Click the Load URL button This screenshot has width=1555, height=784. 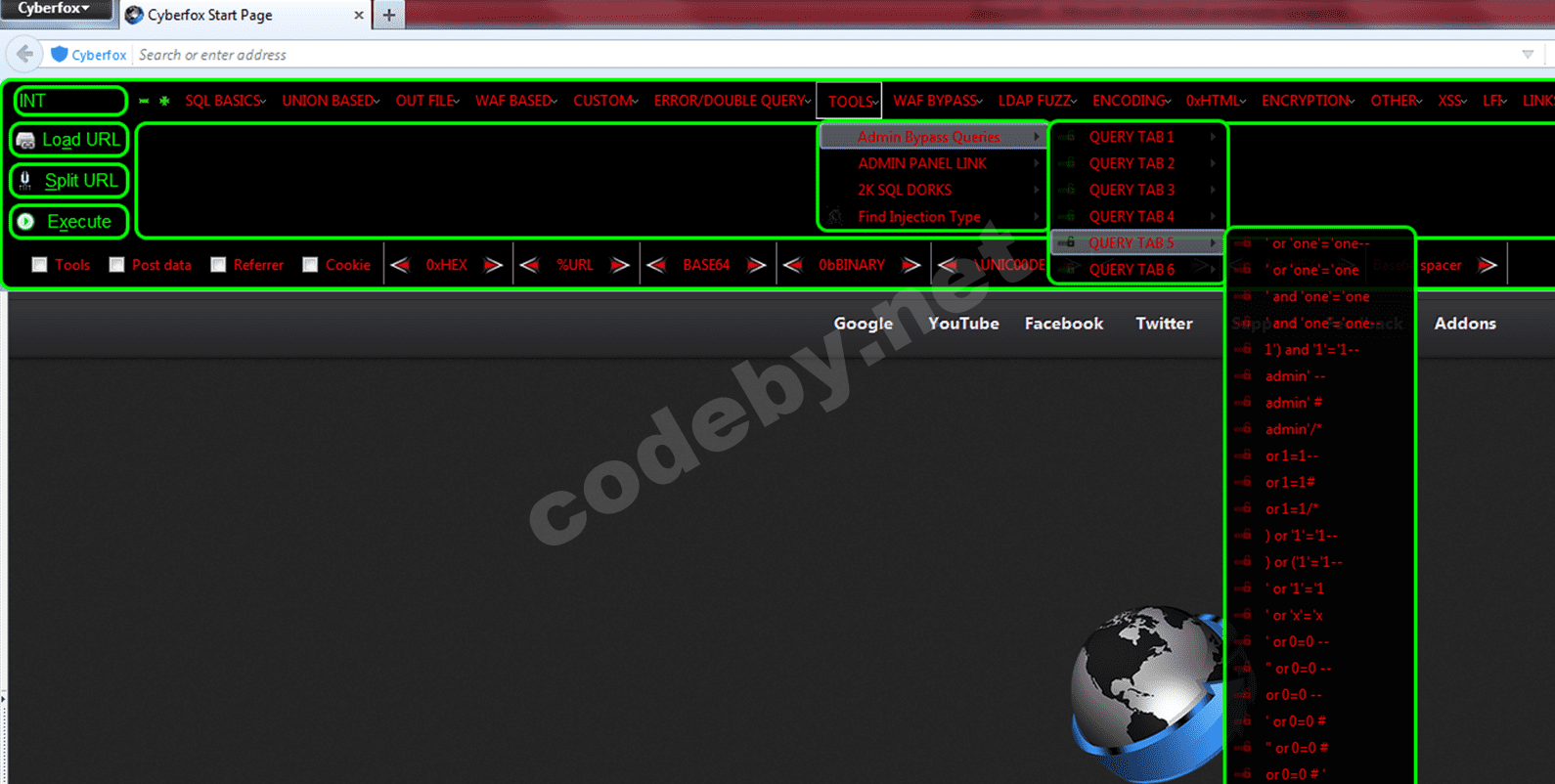click(69, 140)
